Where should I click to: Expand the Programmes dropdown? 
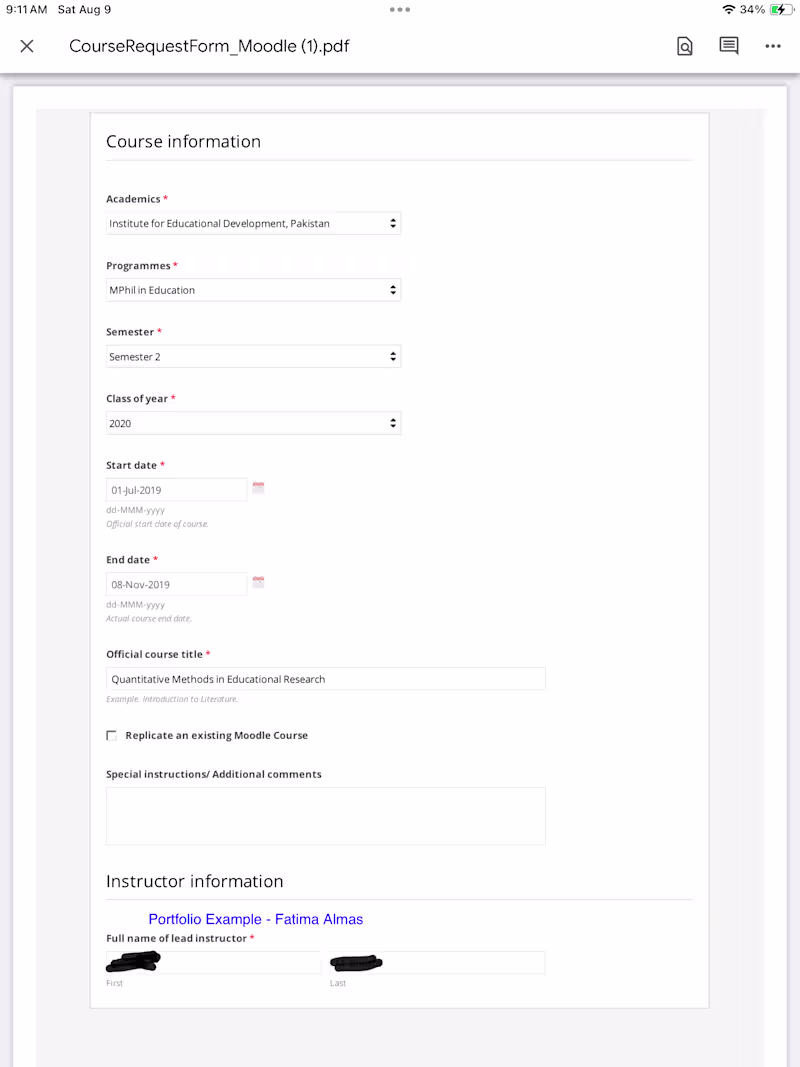[254, 290]
